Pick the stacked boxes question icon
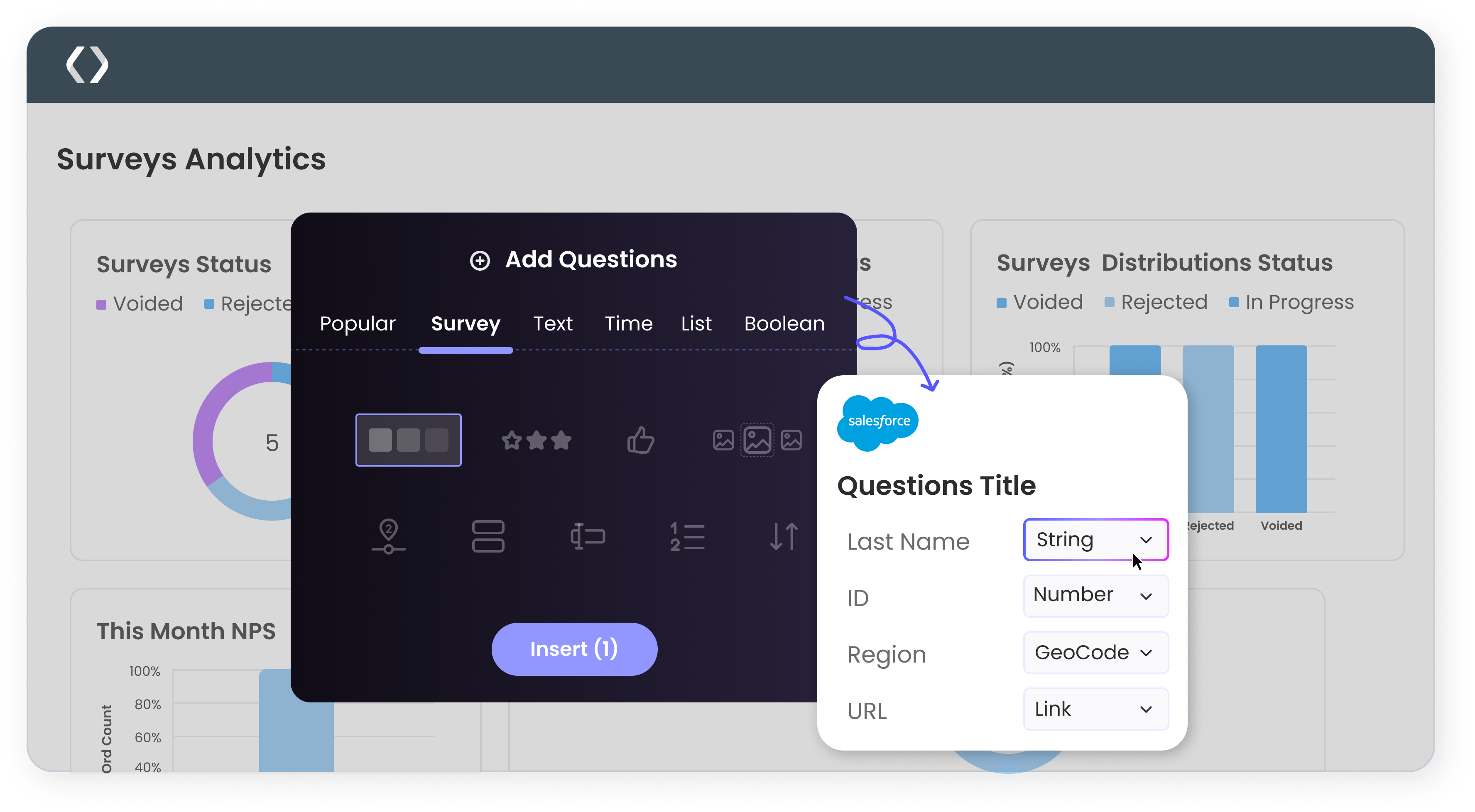This screenshot has width=1475, height=812. click(488, 536)
